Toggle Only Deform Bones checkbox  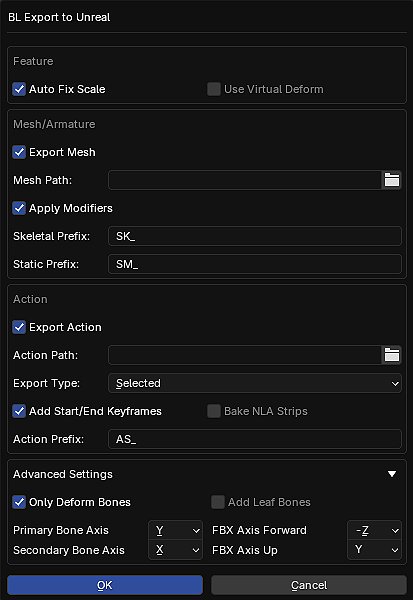point(19,502)
